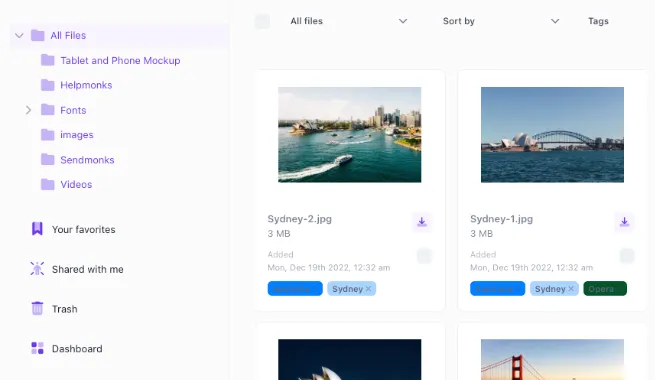
Task: Tick the select-all checkbox beside All files
Action: [262, 21]
